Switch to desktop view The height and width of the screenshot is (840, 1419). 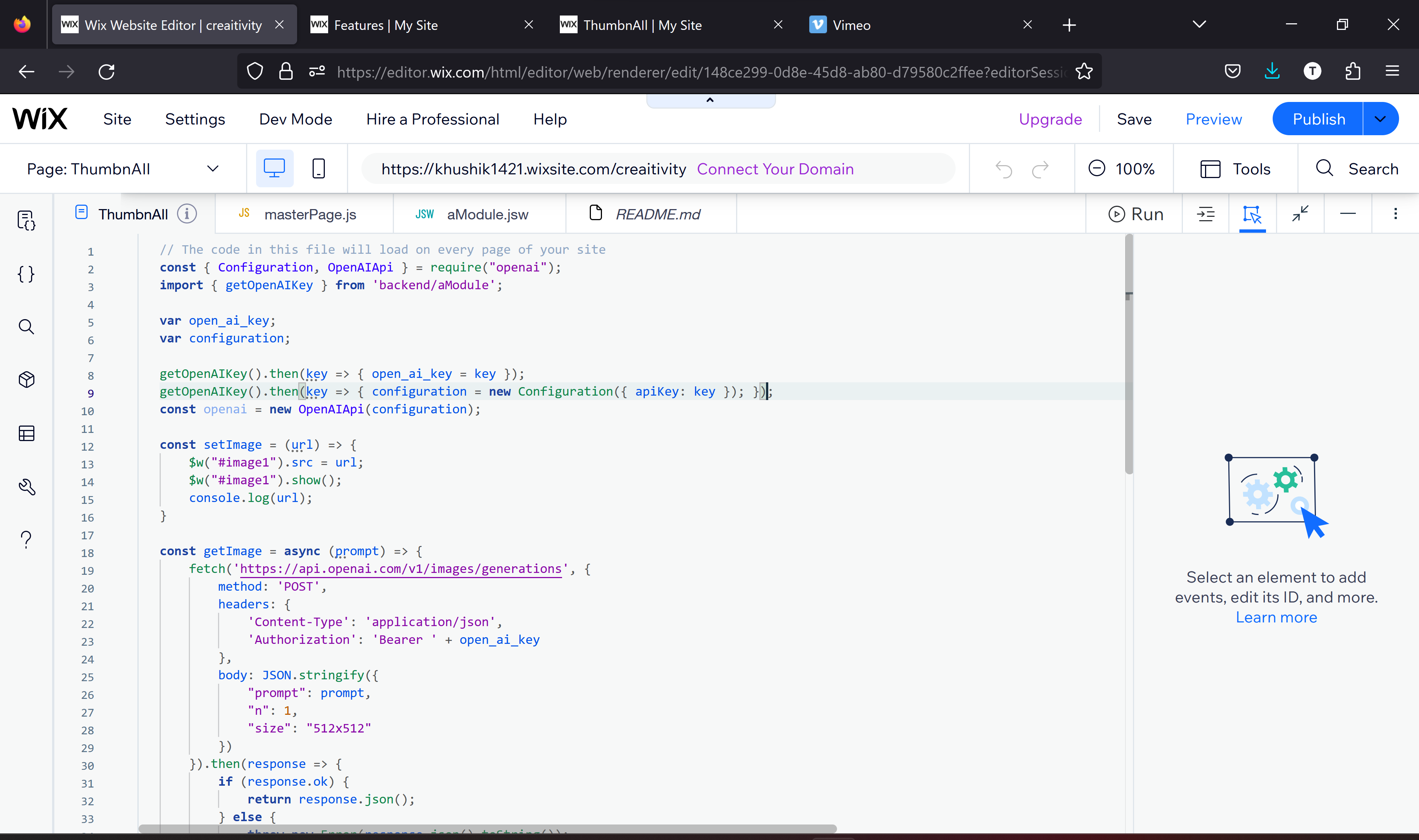pos(275,169)
